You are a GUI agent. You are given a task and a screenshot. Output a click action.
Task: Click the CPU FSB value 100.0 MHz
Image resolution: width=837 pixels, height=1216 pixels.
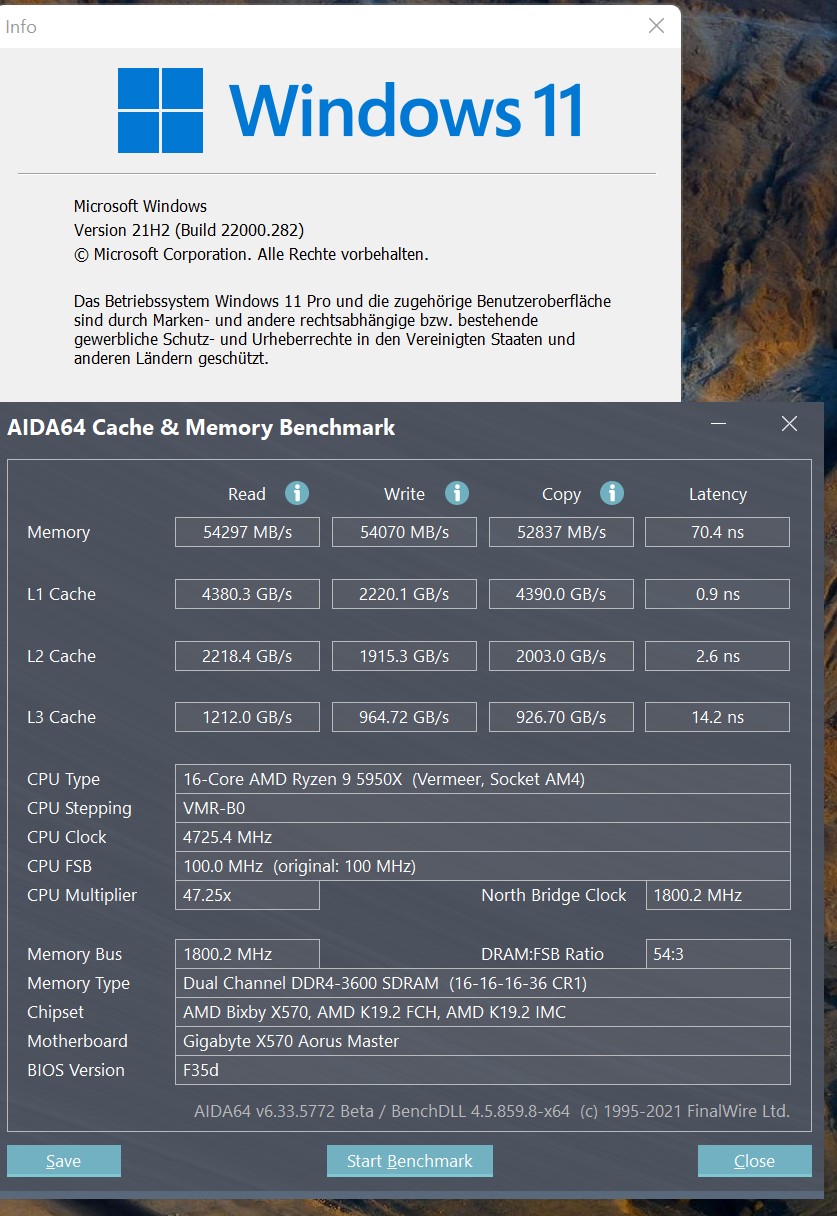pyautogui.click(x=482, y=866)
